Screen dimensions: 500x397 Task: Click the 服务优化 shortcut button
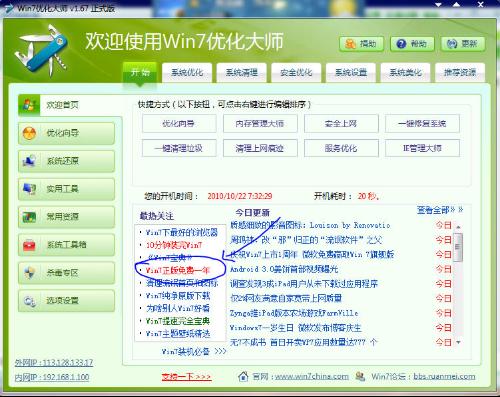click(341, 148)
